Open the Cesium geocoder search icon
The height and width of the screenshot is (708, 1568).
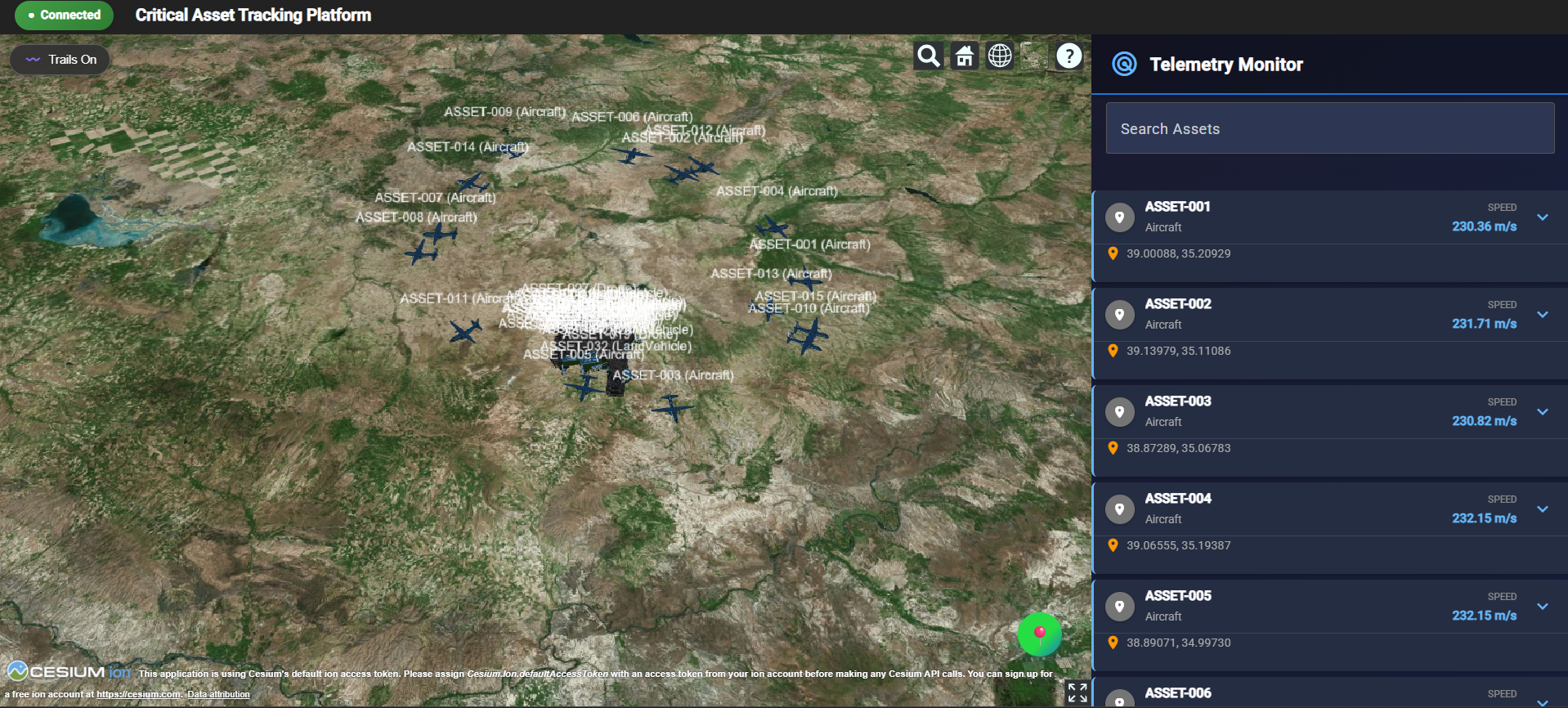929,56
